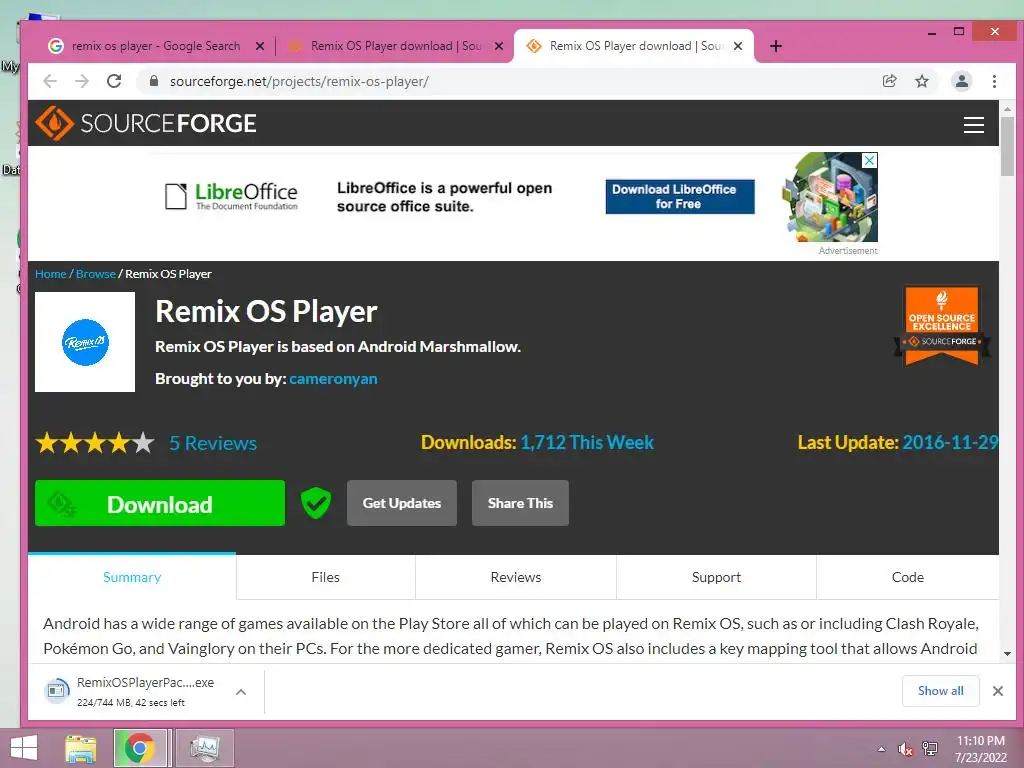Click the RemixOSPlayerPac....exe download item

pyautogui.click(x=146, y=691)
